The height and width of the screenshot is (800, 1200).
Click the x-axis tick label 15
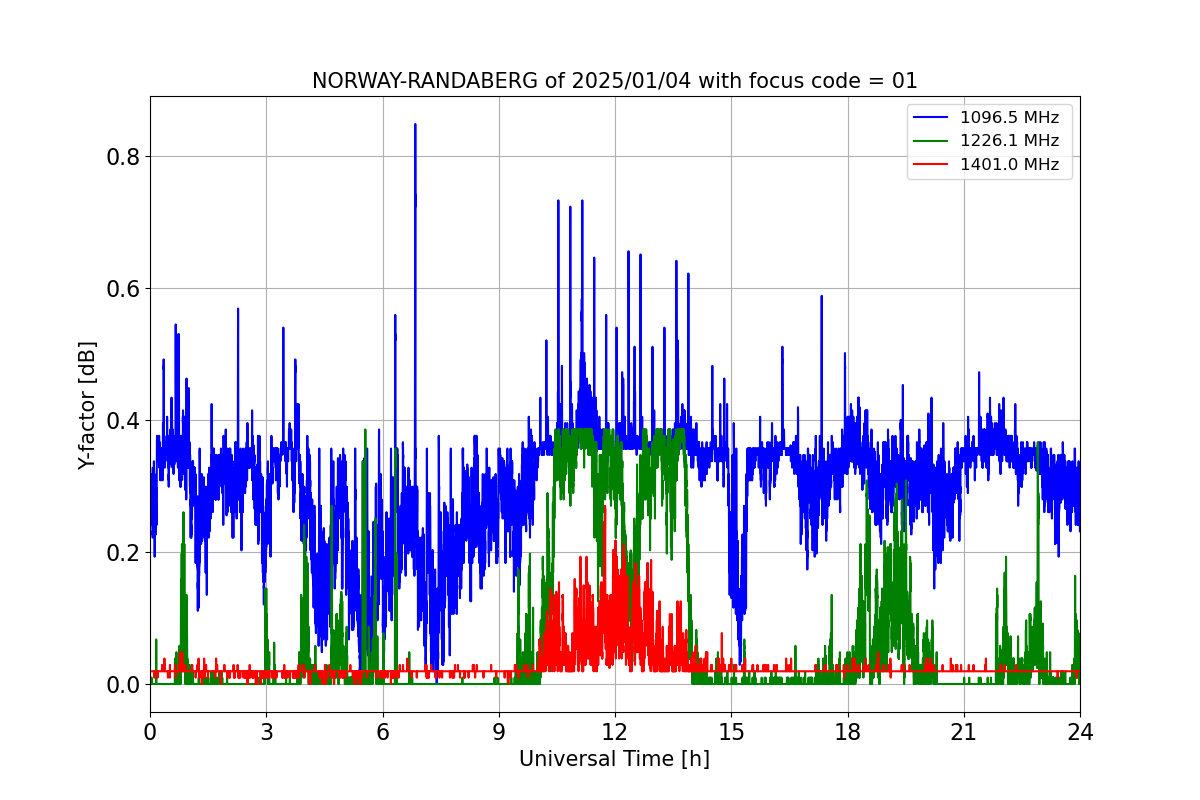(731, 732)
